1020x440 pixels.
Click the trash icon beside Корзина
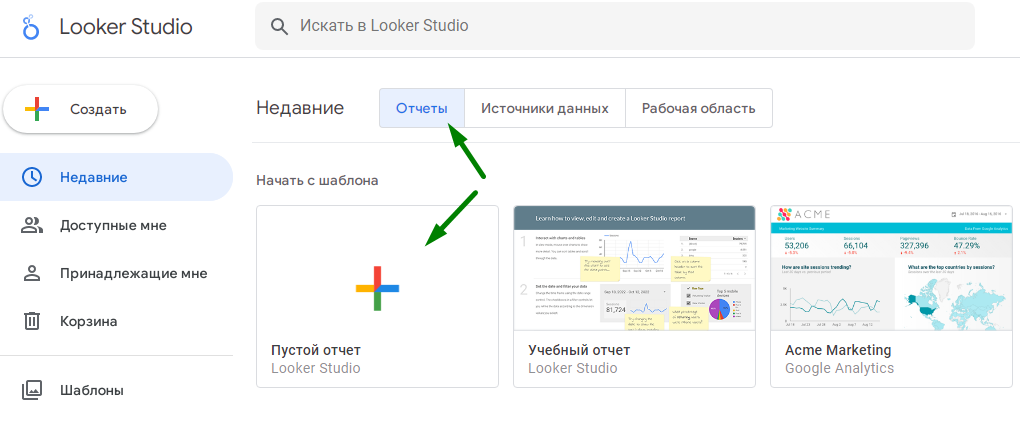[x=32, y=322]
